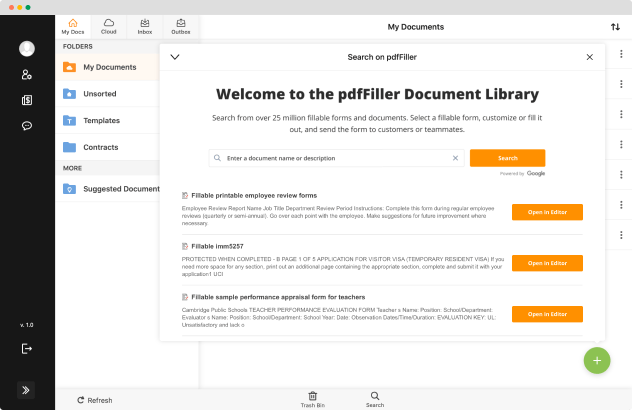
Task: Click the document icon beside teacher appraisal form
Action: point(185,297)
